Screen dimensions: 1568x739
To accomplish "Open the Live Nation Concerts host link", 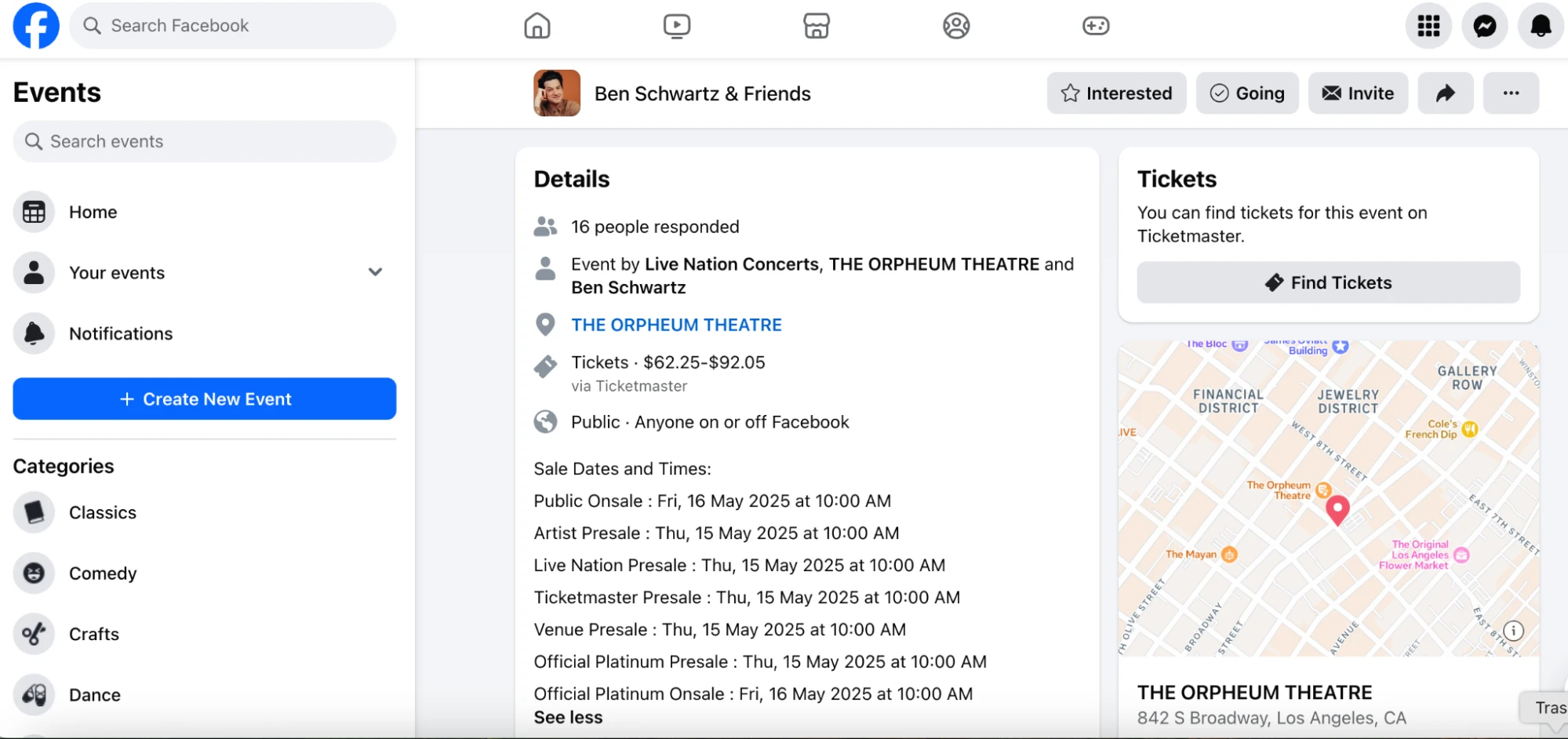I will pos(731,264).
